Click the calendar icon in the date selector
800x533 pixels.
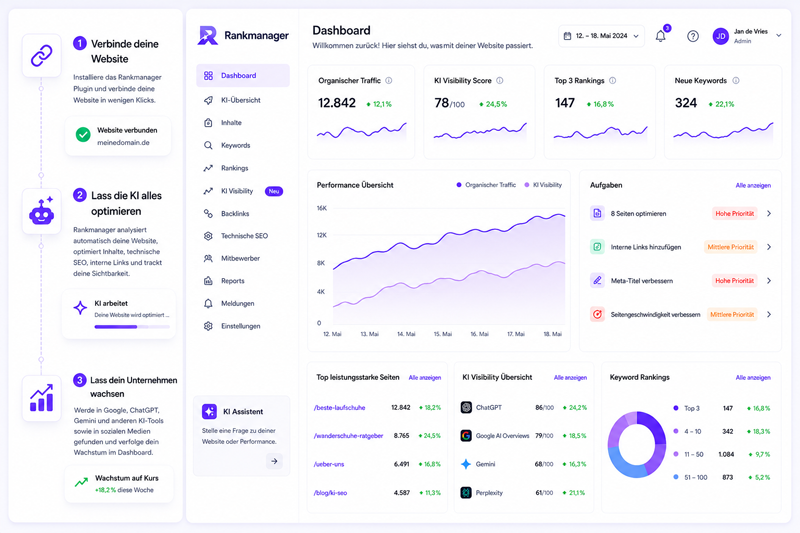[x=567, y=36]
